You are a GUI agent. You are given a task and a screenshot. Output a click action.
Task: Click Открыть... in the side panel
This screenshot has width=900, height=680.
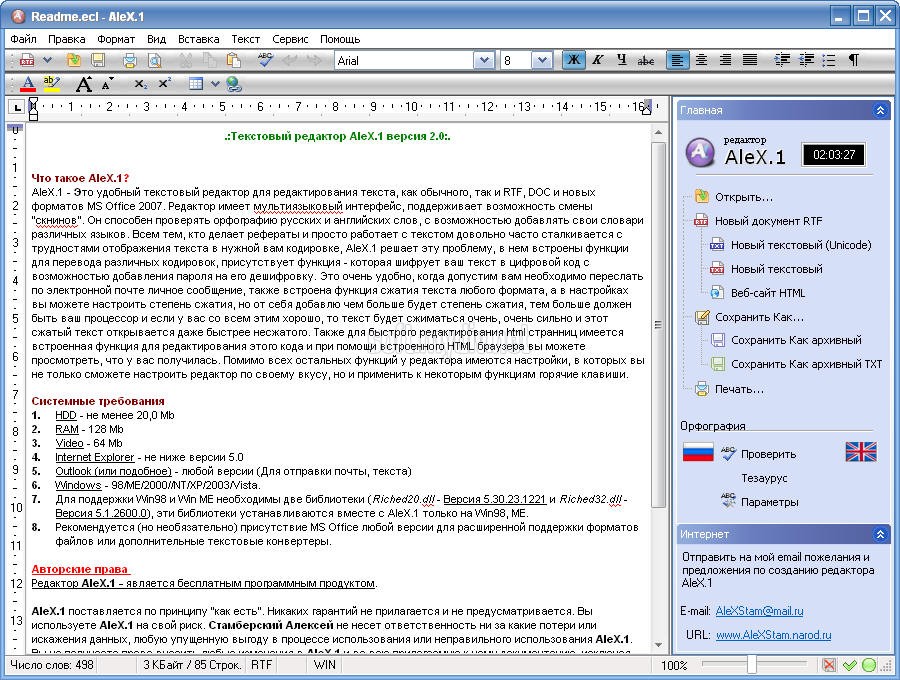coord(744,197)
